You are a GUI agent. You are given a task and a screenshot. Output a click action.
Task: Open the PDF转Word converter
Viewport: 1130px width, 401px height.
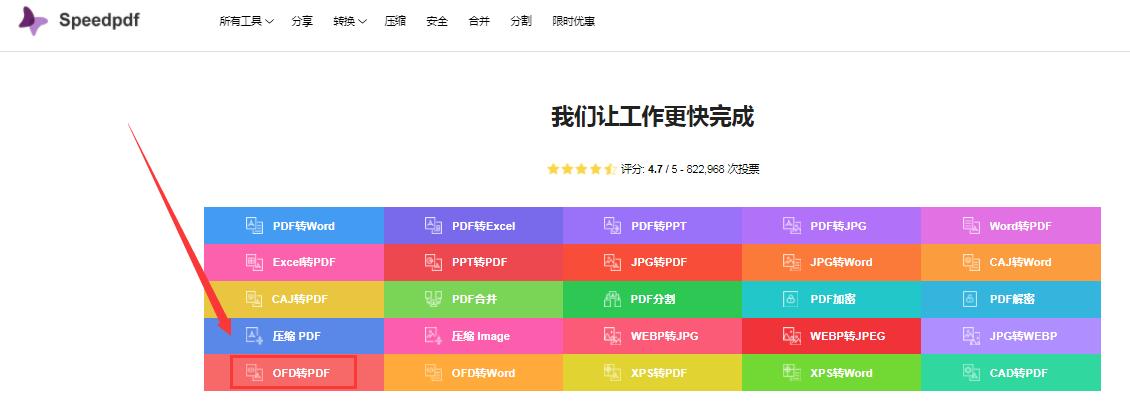coord(294,226)
